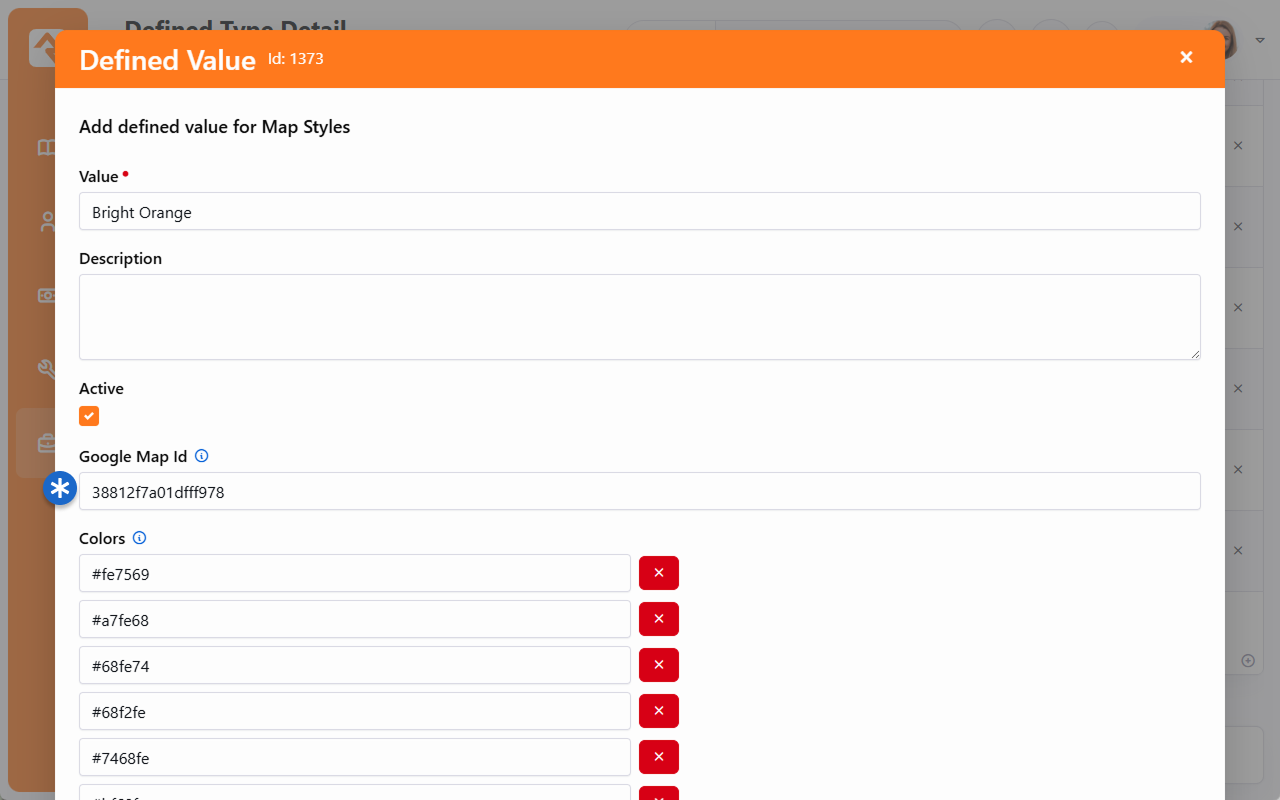Click the Google Map Id input field
The height and width of the screenshot is (800, 1280).
[x=639, y=492]
